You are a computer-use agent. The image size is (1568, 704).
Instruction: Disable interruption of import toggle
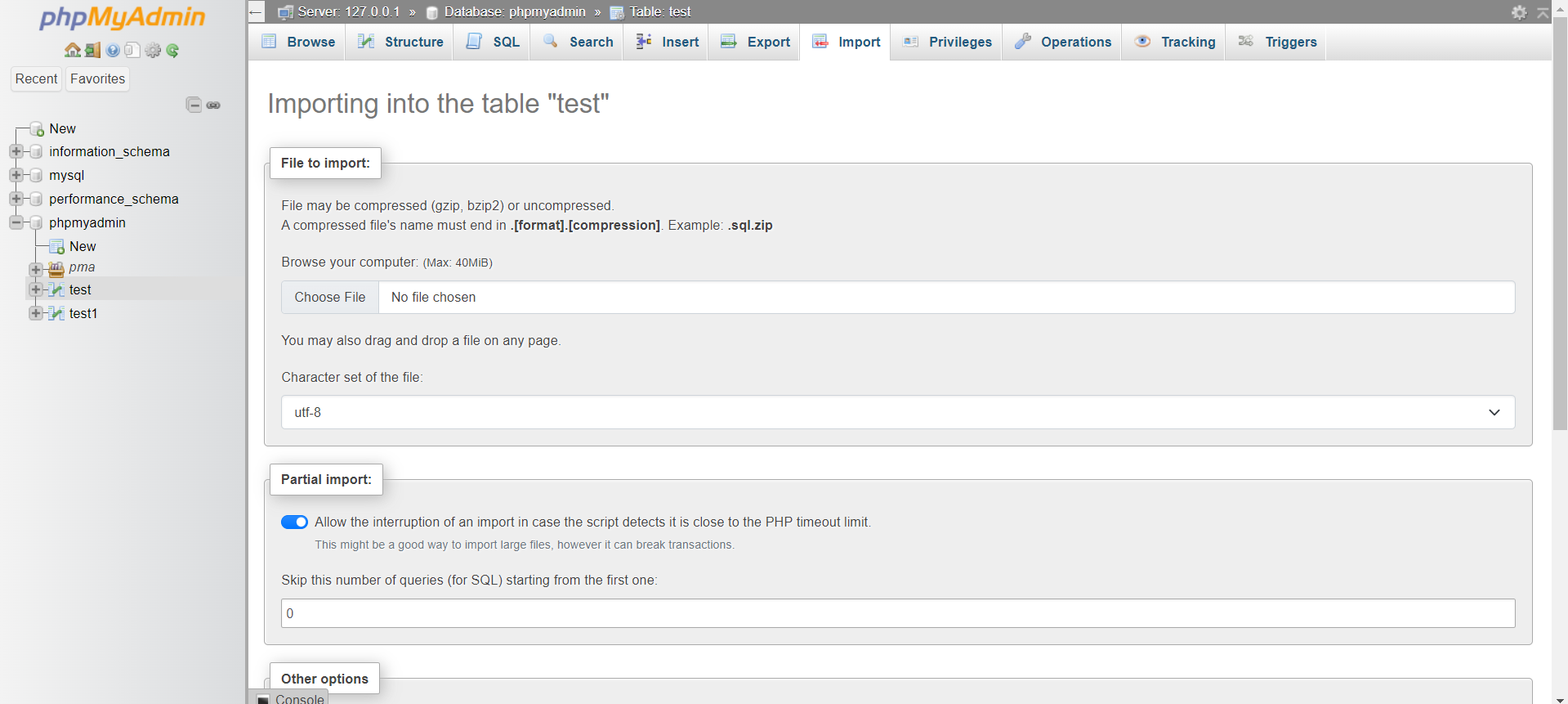[293, 522]
